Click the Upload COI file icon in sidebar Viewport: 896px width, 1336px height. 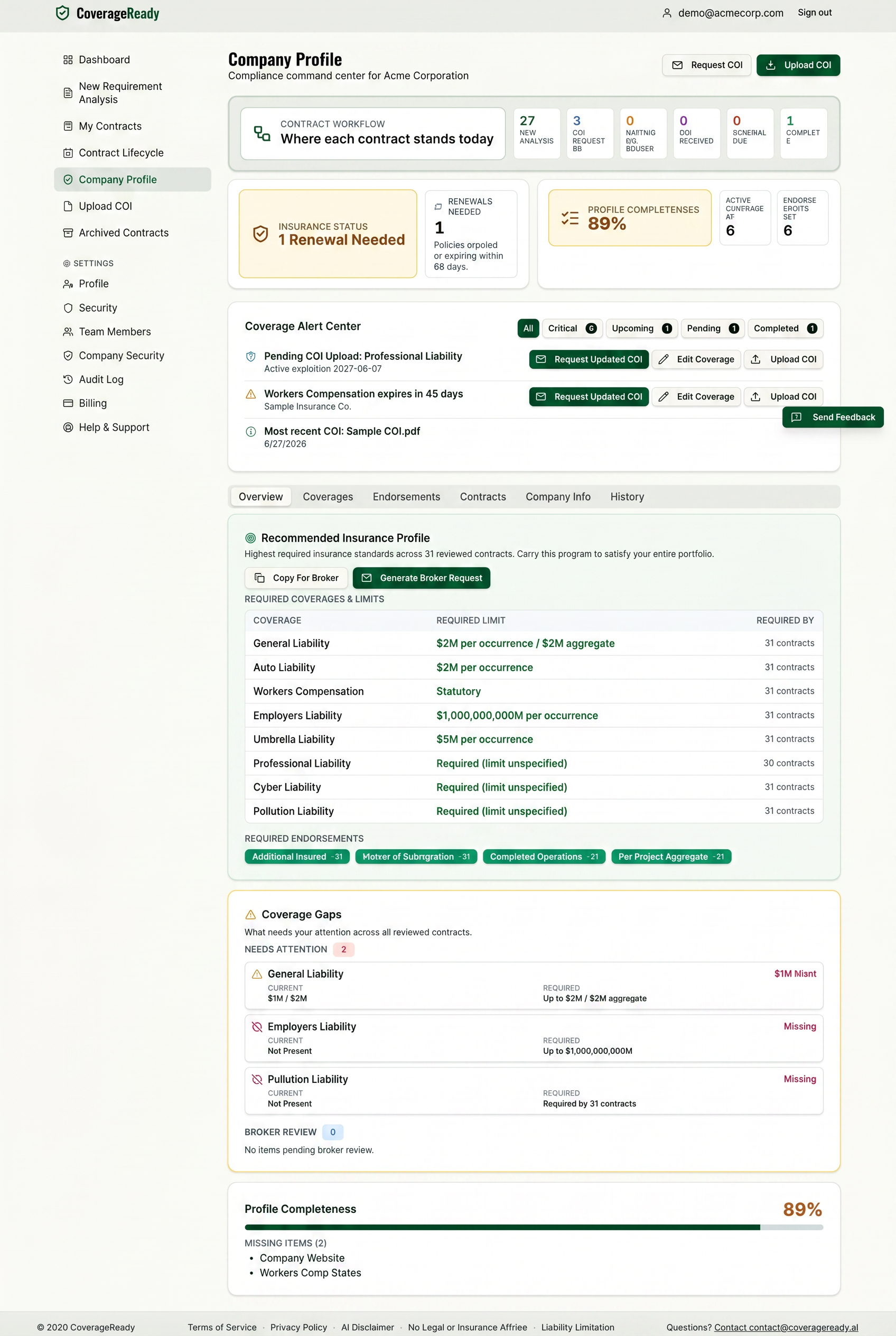pos(68,207)
